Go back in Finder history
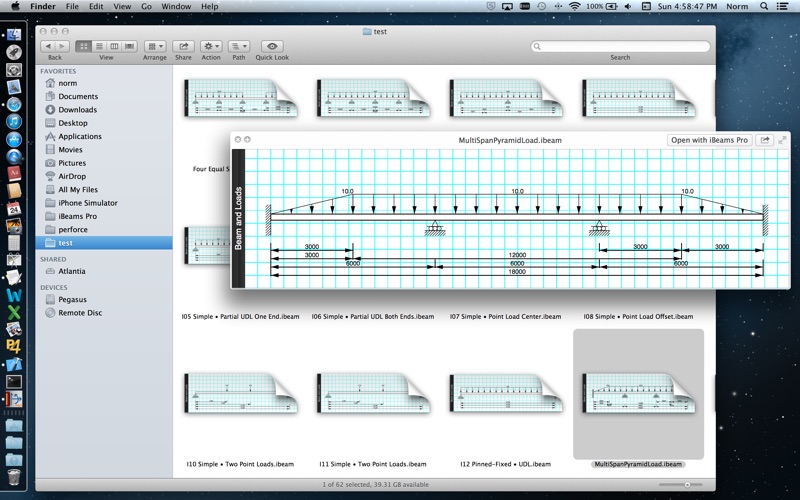The image size is (800, 500). click(48, 46)
